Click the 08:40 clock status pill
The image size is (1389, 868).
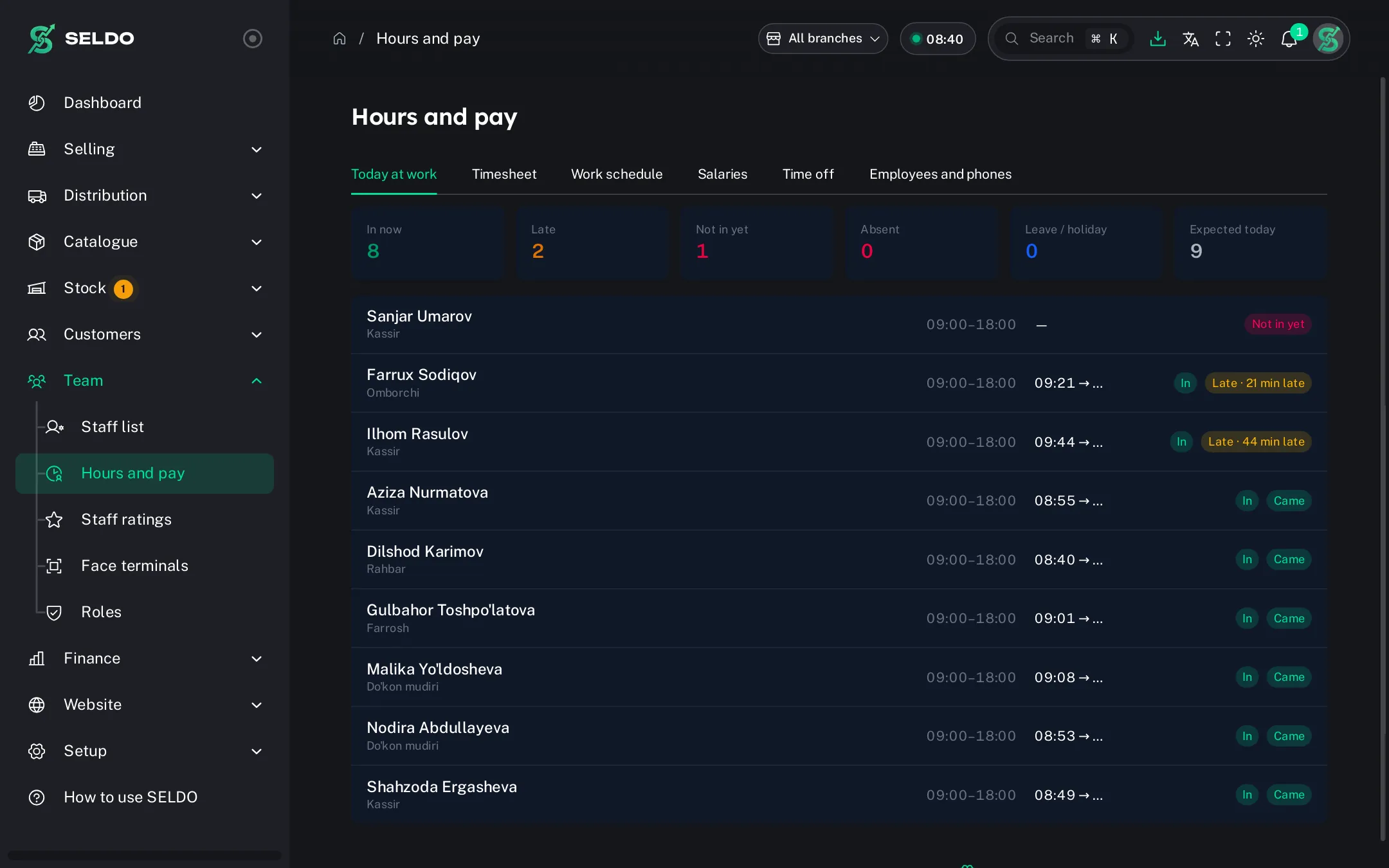(x=938, y=39)
